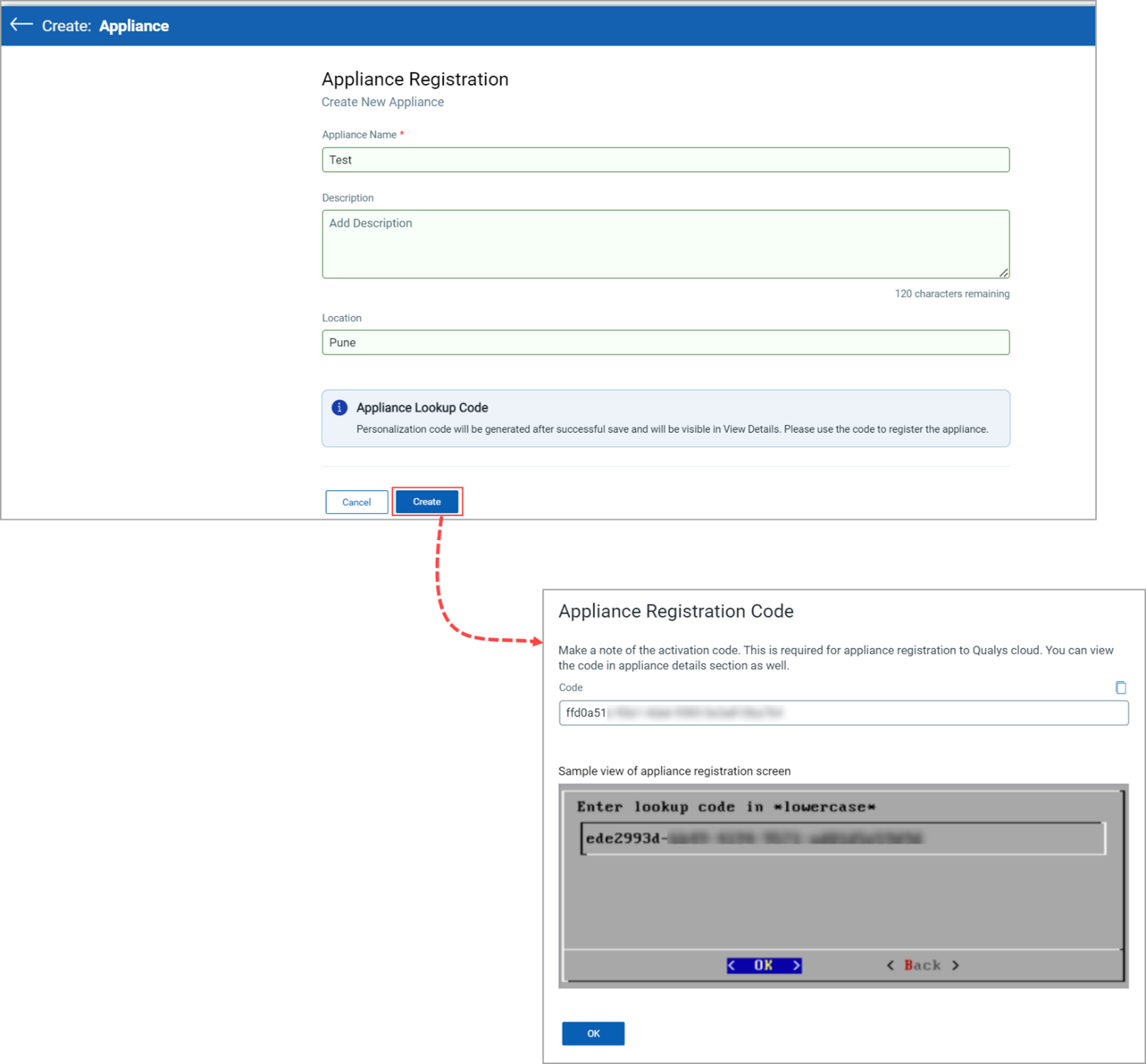Click the info icon in the Appliance Lookup Code banner
The image size is (1146, 1064).
(339, 407)
